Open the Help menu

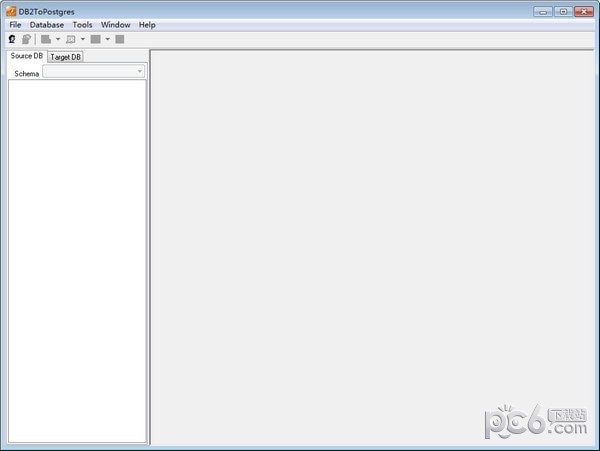[x=147, y=25]
